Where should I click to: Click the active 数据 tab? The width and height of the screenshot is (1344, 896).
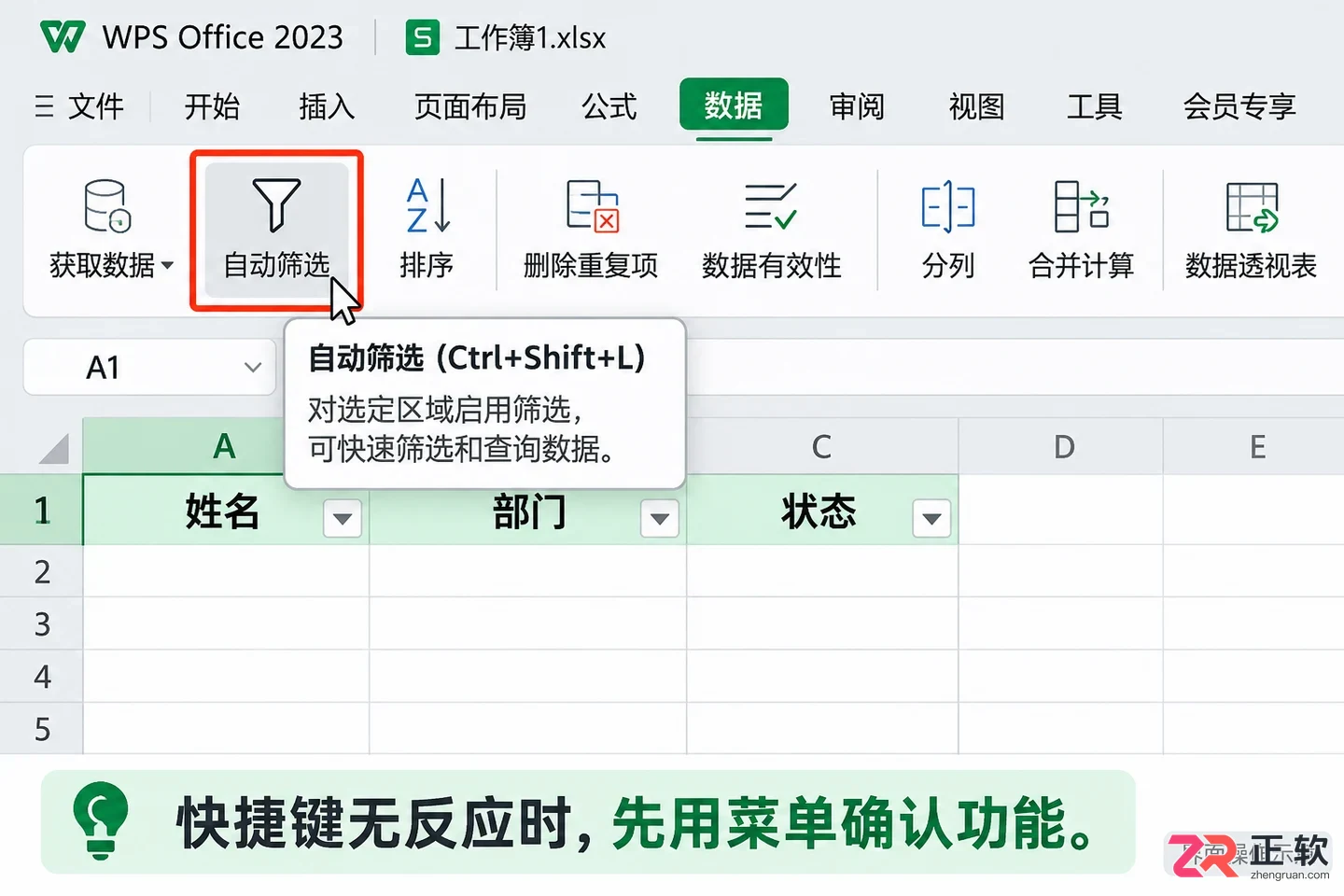pos(734,105)
